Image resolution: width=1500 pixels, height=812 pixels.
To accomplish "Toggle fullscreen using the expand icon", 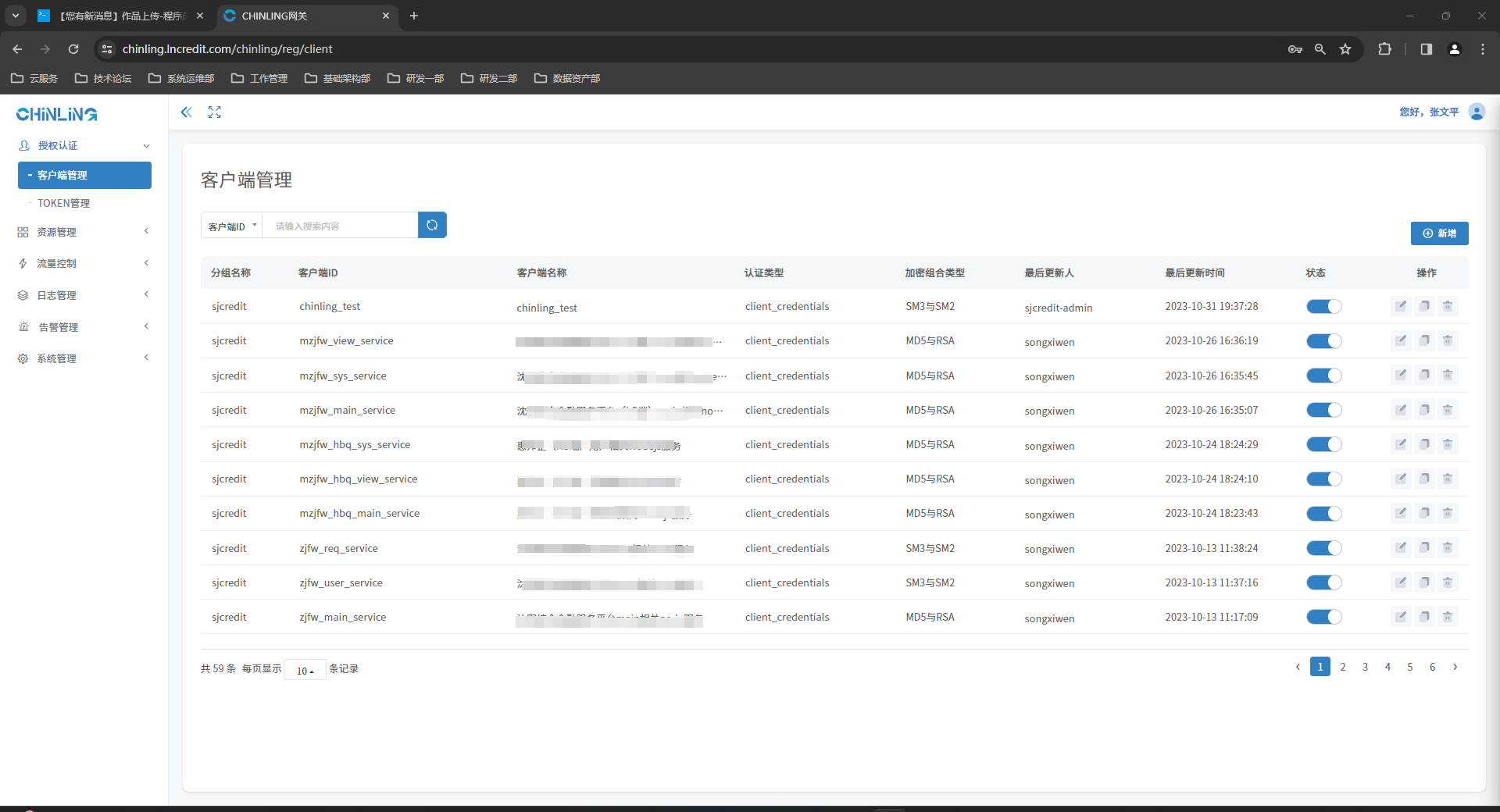I will [215, 112].
